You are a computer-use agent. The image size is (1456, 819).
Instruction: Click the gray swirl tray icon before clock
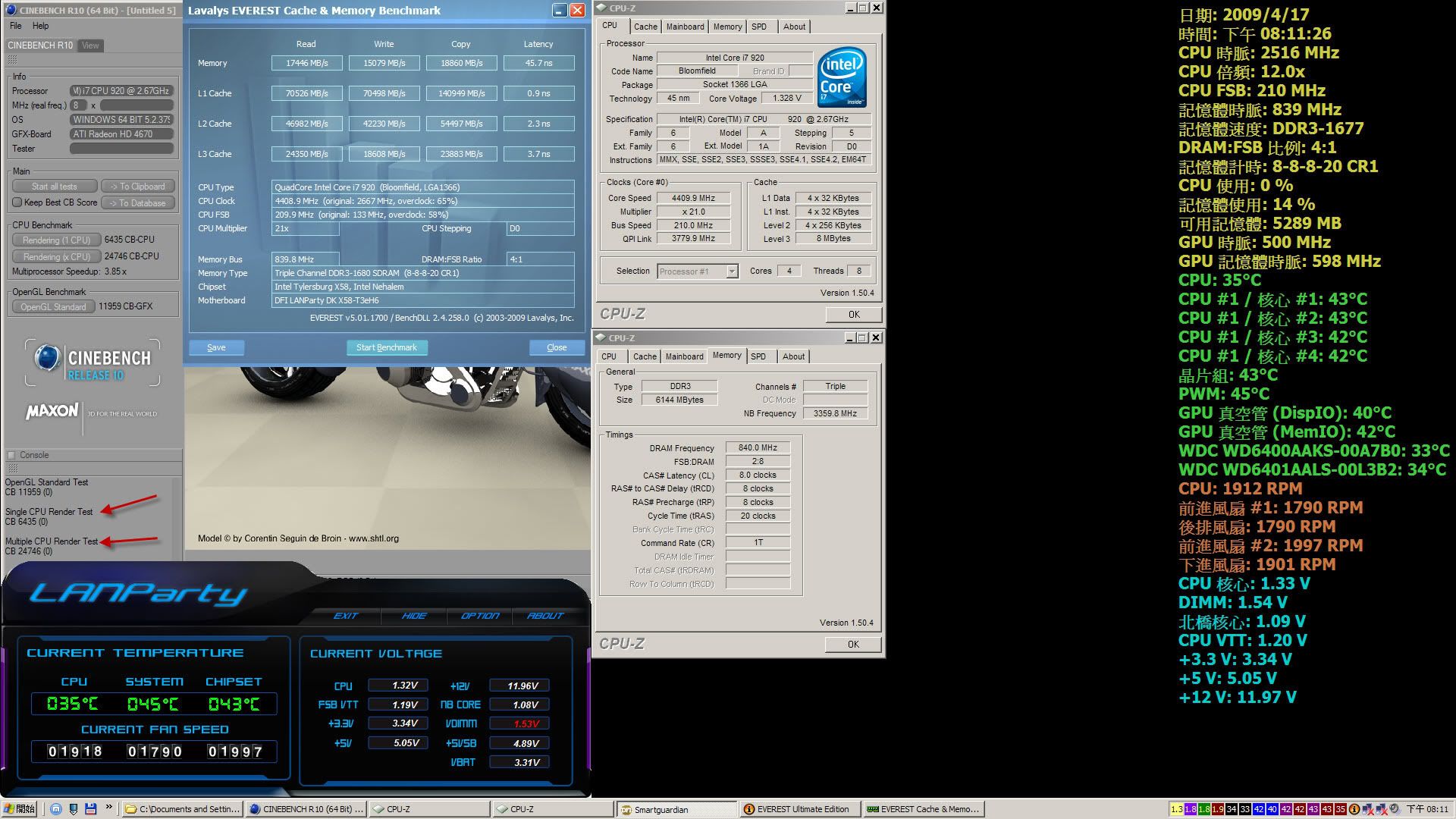pos(1395,809)
